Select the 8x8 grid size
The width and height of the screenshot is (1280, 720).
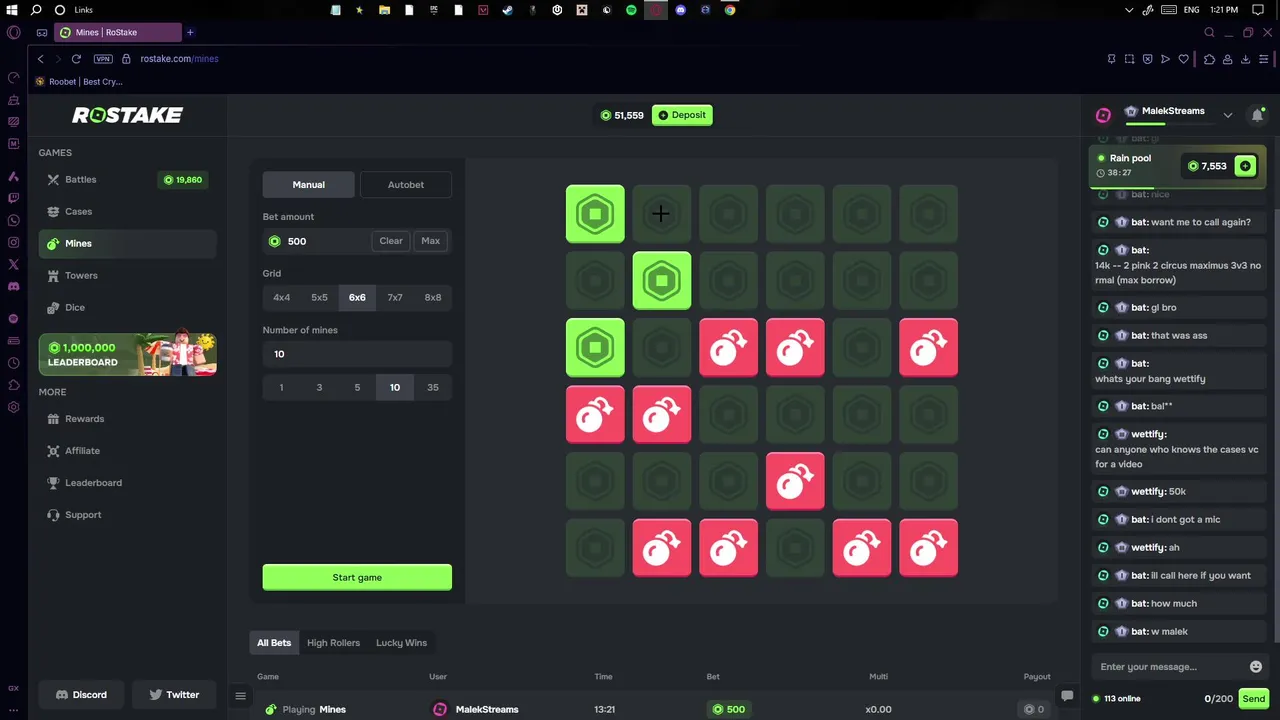point(433,298)
